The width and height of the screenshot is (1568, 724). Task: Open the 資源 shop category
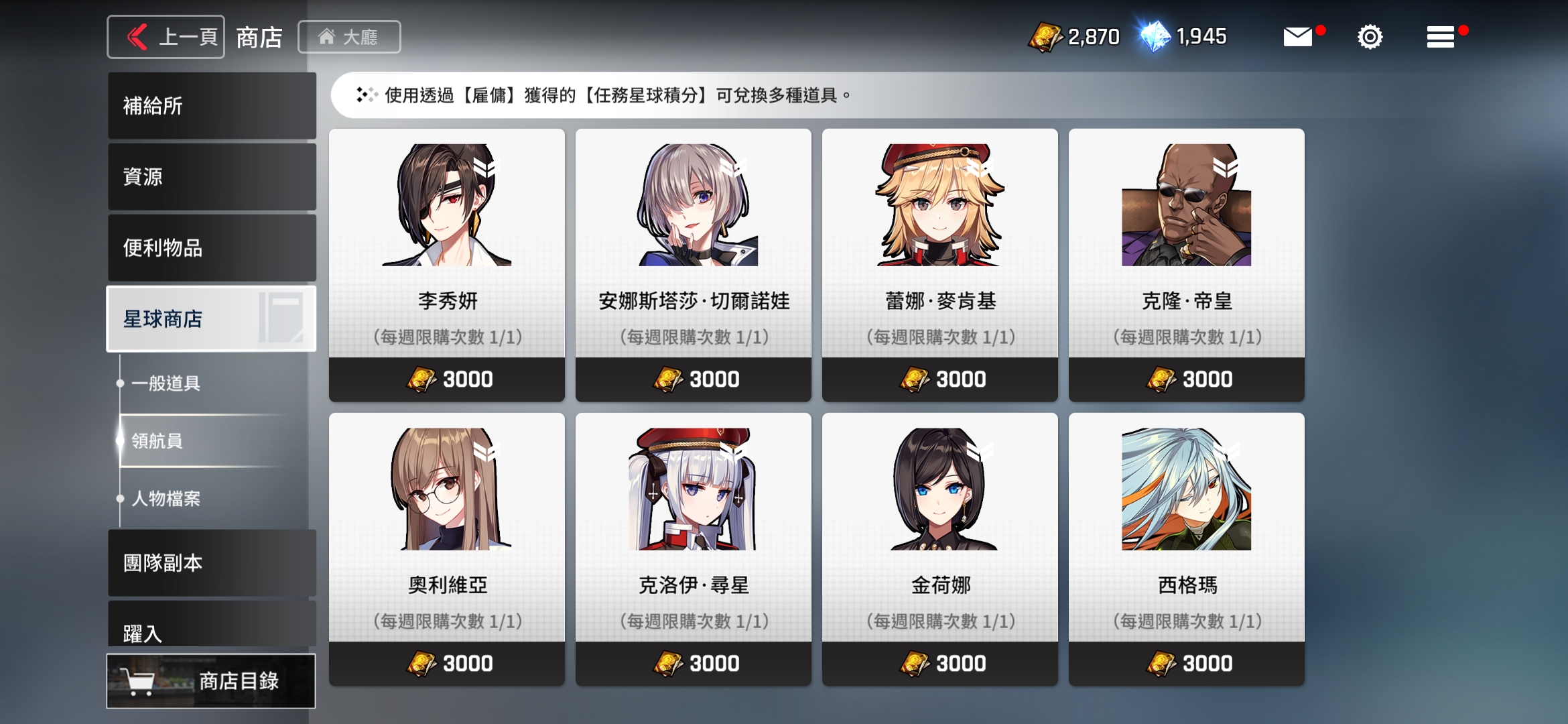pos(212,177)
